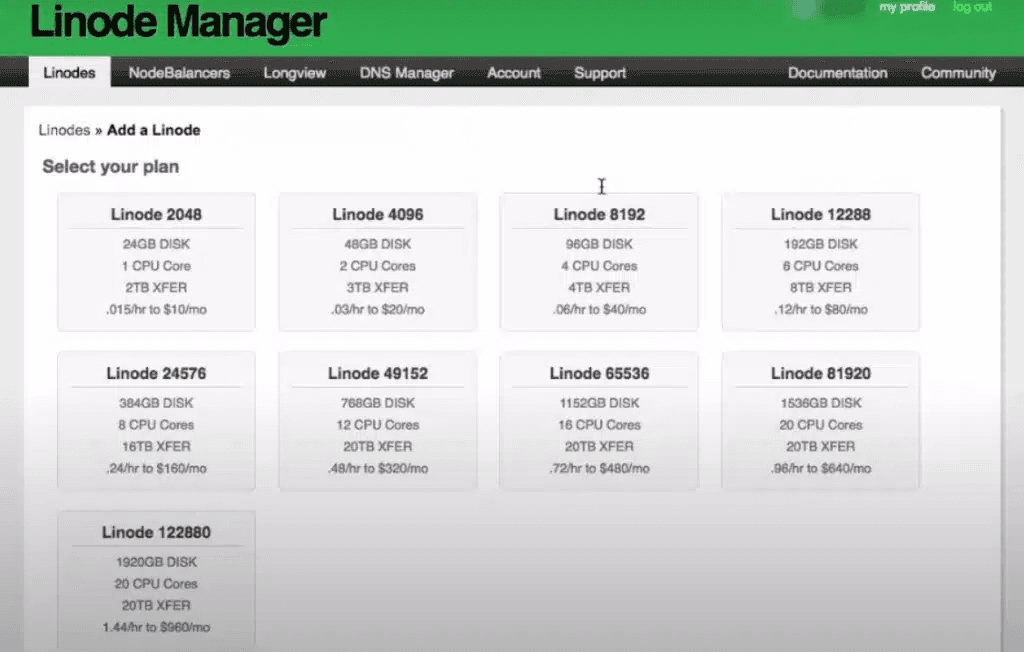Click the '1152GB DISK' text
Screen dimensions: 1024x652
tap(599, 402)
